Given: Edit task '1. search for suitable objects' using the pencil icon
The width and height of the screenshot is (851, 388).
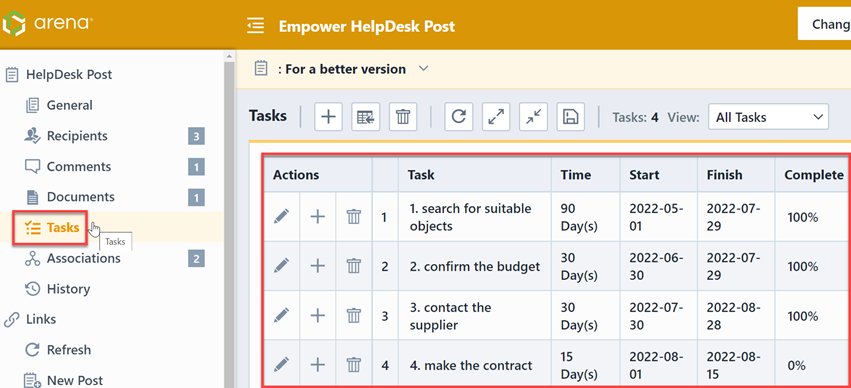Looking at the screenshot, I should tap(281, 217).
